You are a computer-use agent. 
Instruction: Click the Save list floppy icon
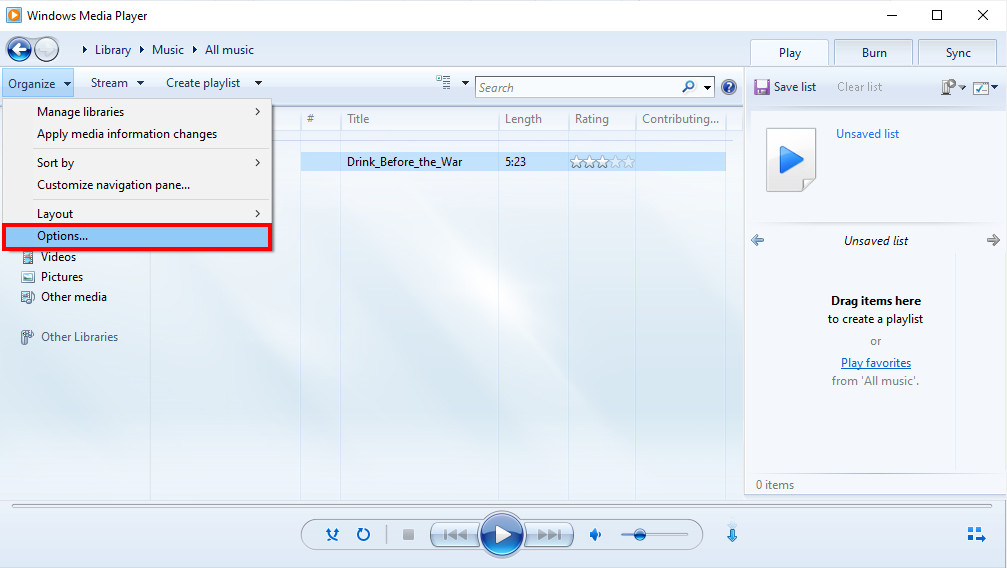(x=762, y=87)
